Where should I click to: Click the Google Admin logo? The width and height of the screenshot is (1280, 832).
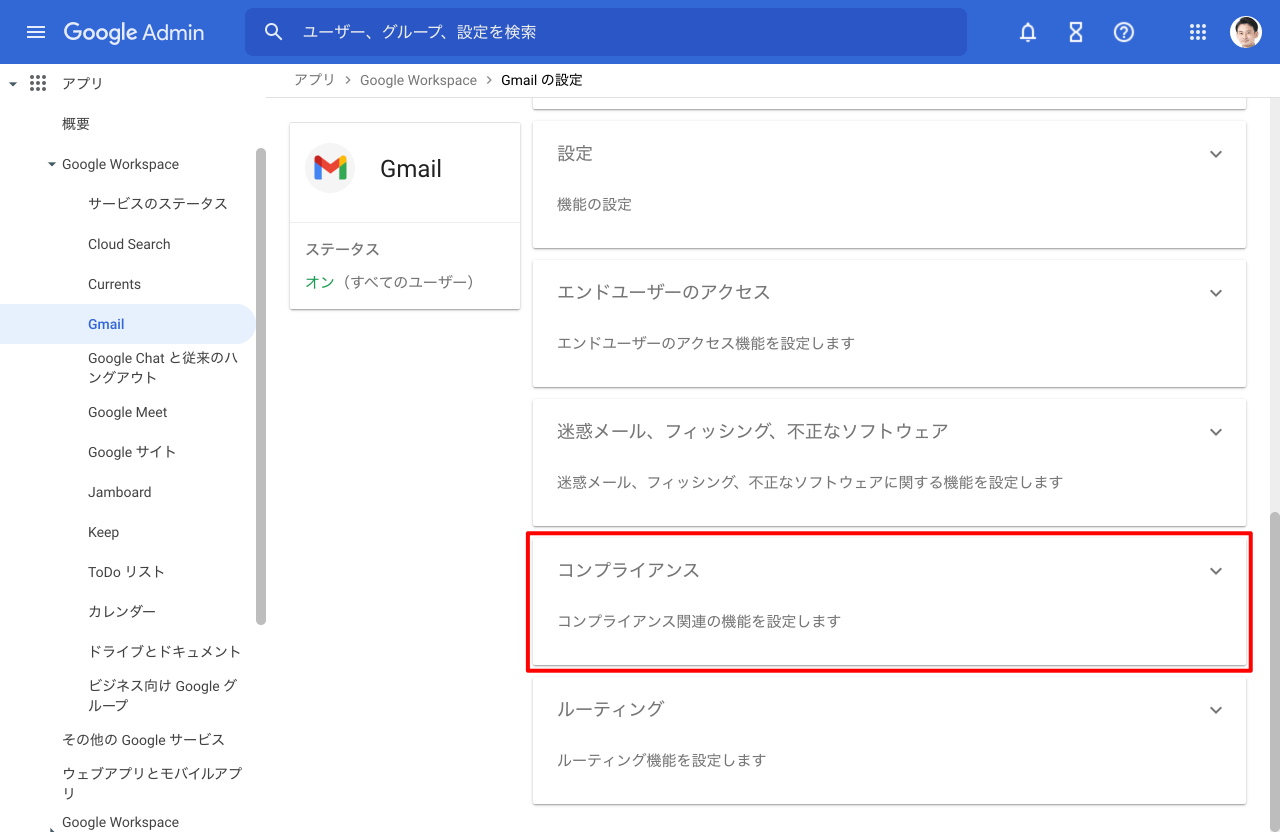[134, 32]
